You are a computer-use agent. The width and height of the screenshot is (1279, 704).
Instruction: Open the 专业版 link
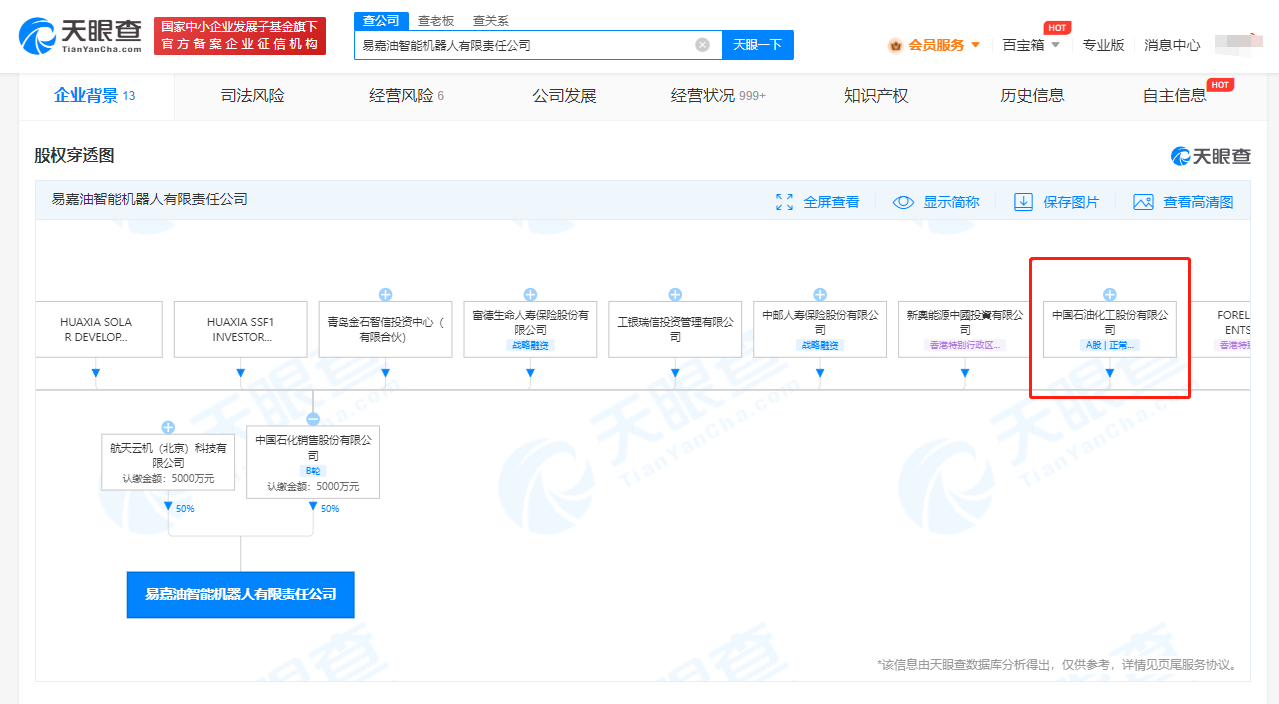point(1103,45)
